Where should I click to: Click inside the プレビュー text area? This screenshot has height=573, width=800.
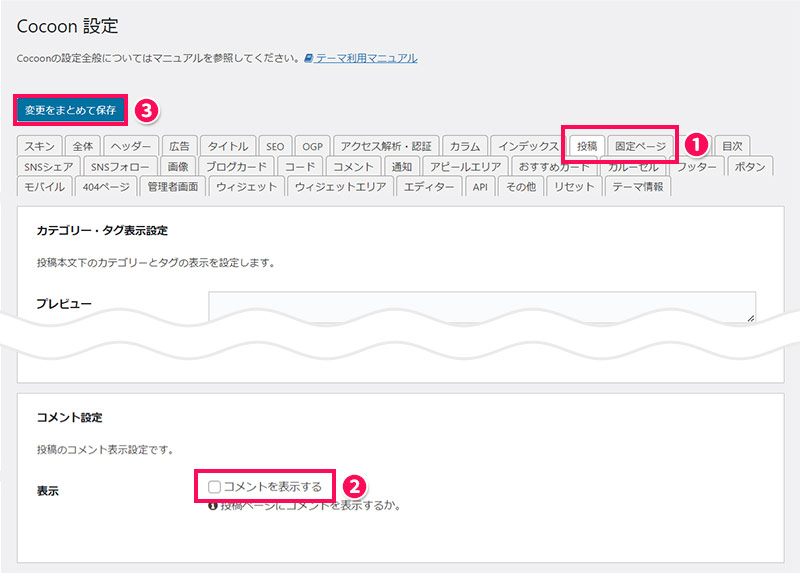click(x=482, y=305)
